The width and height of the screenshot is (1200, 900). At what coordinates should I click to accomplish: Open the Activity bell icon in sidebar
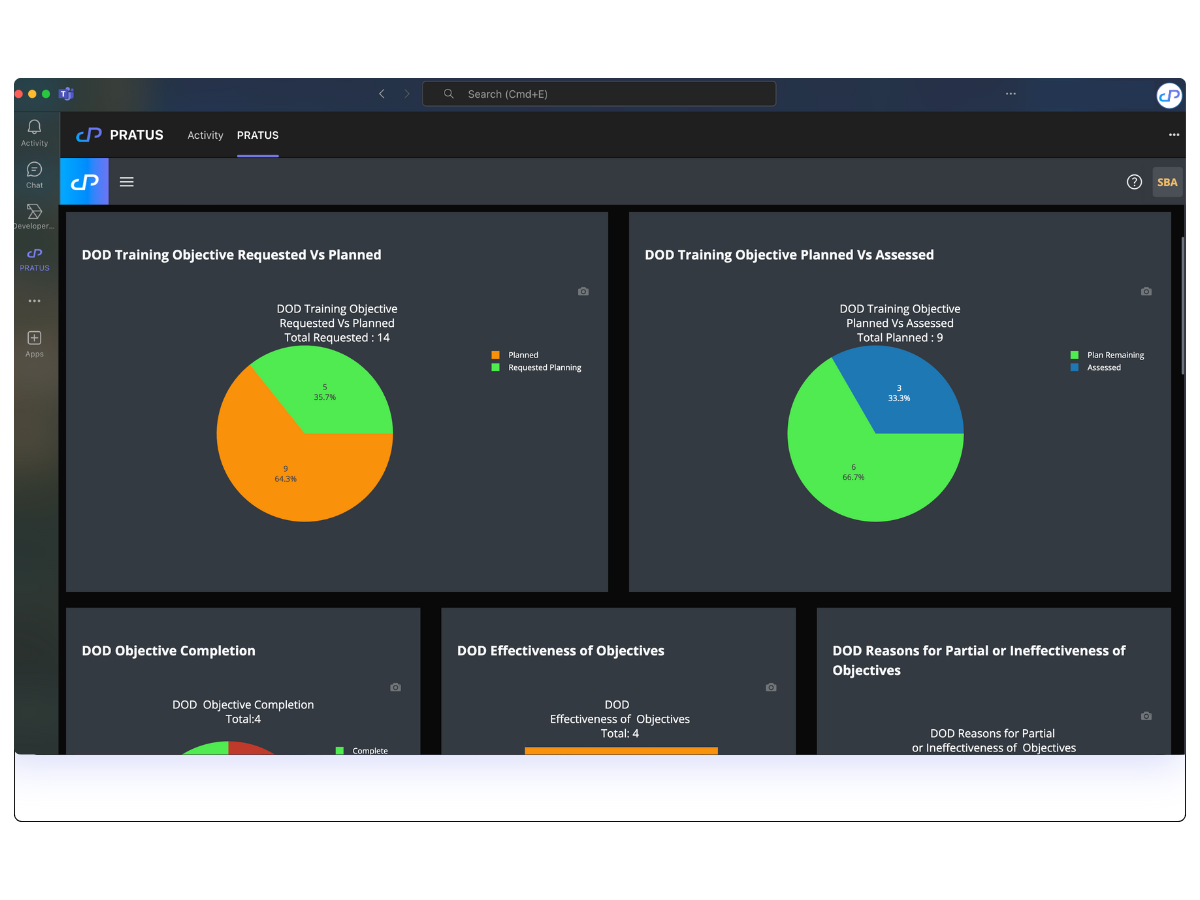click(34, 133)
